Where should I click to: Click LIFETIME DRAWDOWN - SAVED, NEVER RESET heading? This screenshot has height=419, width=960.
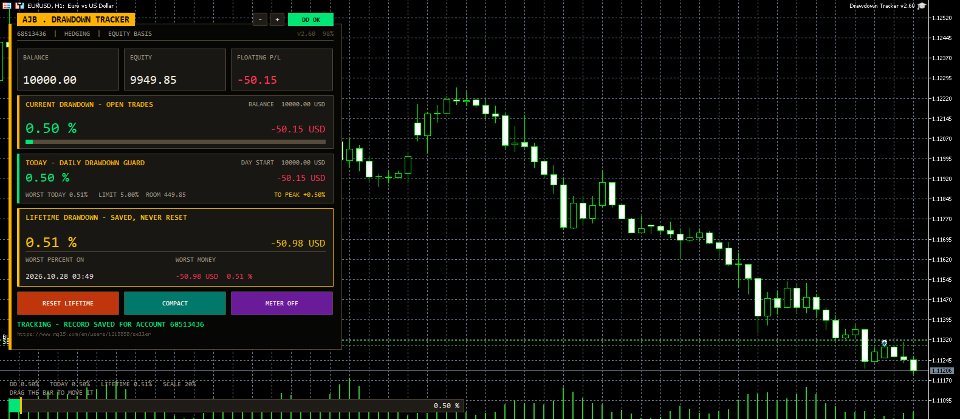[106, 217]
